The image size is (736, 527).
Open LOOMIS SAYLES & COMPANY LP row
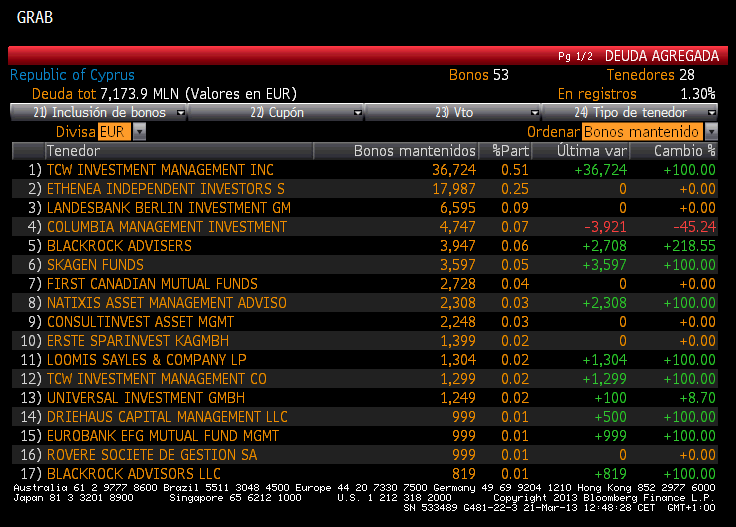click(x=364, y=360)
